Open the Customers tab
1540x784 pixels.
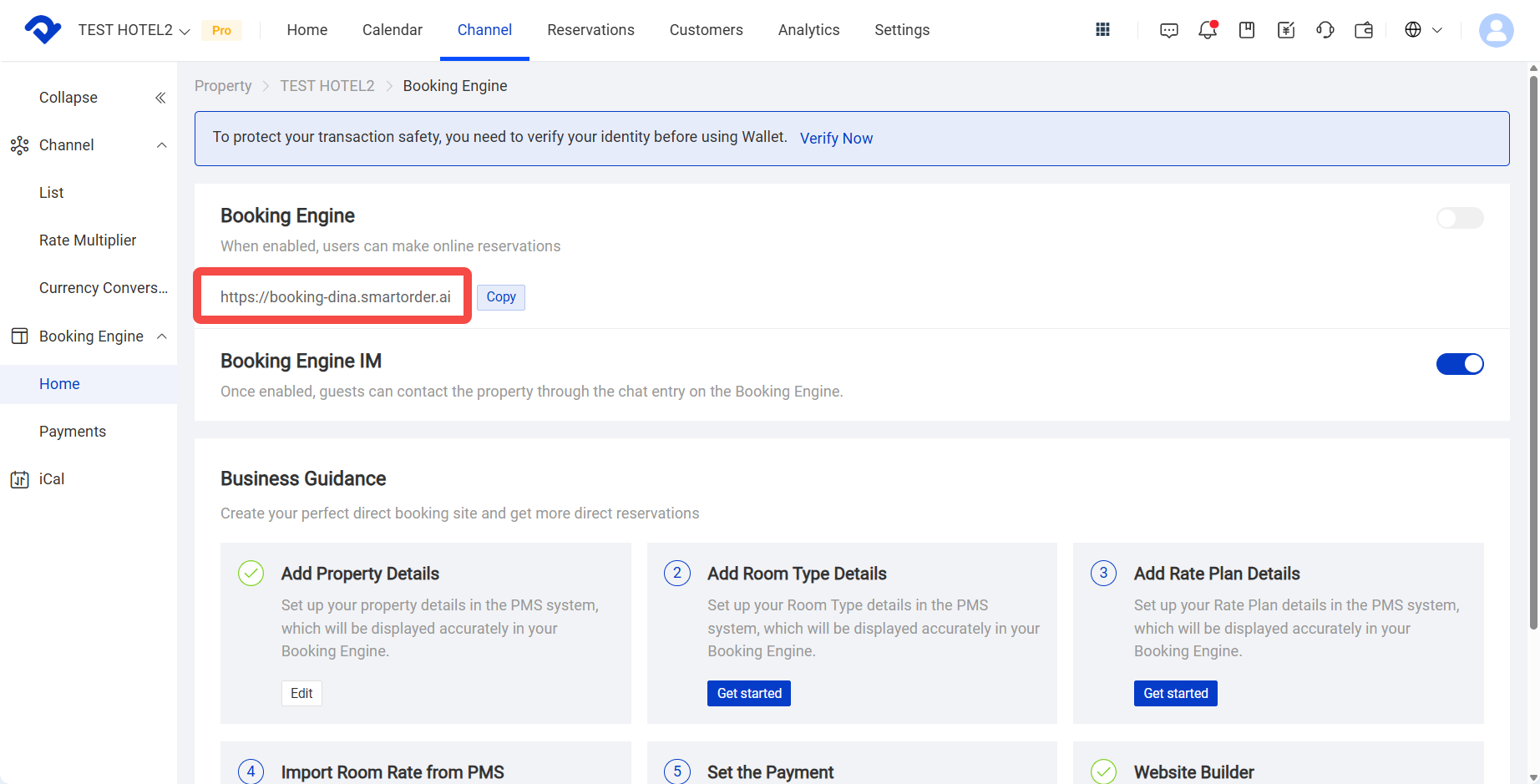707,30
